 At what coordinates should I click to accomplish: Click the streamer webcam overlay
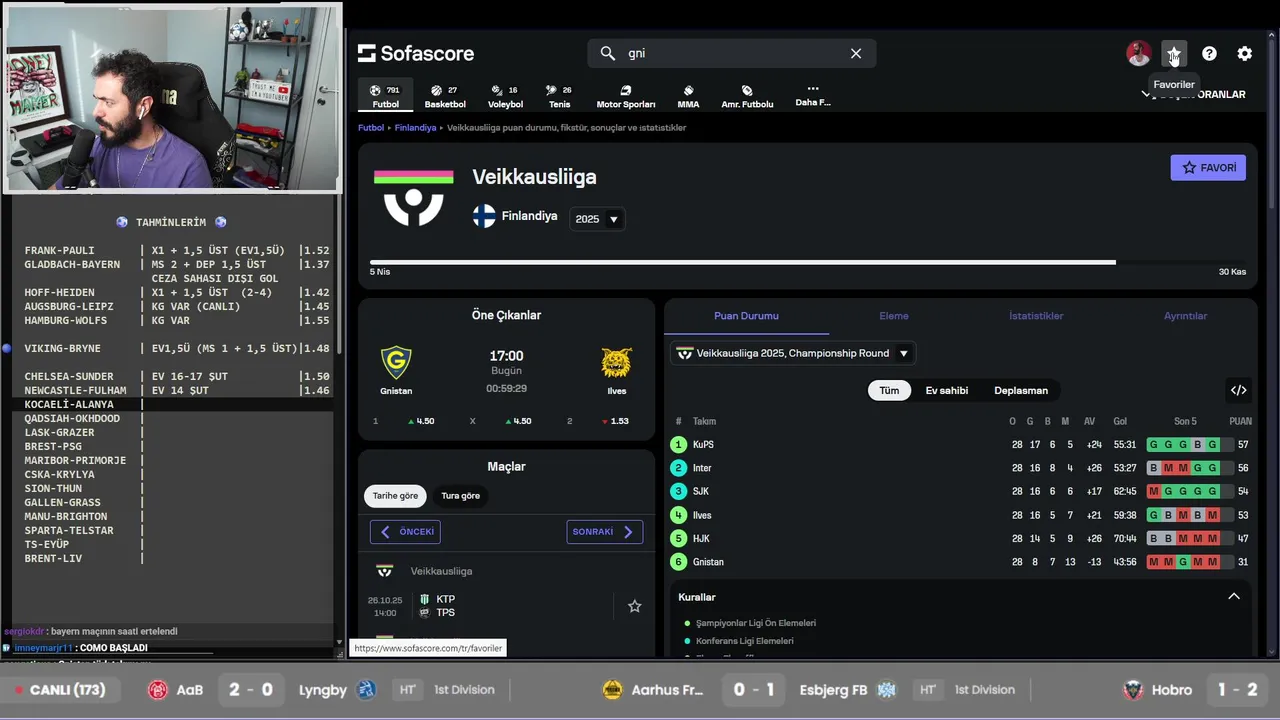(172, 97)
